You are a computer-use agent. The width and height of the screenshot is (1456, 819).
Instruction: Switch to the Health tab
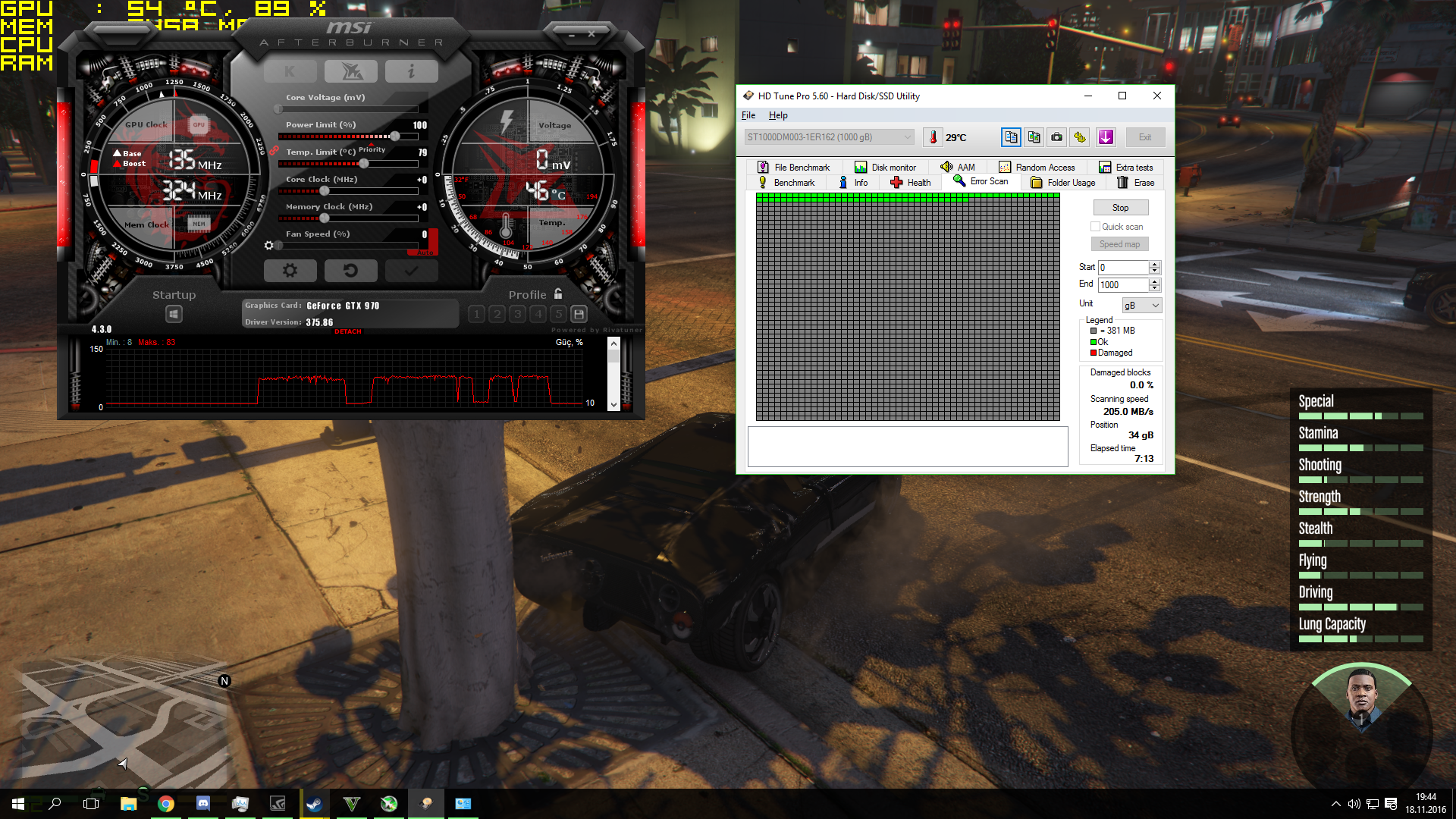point(910,183)
